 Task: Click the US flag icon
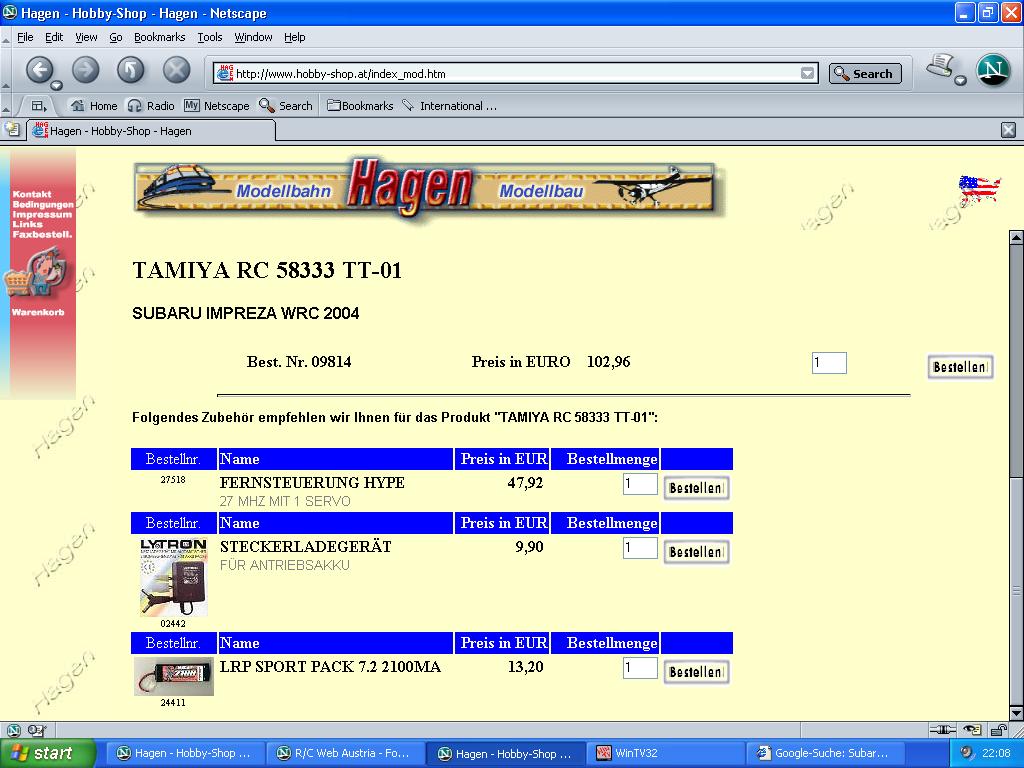[x=979, y=190]
